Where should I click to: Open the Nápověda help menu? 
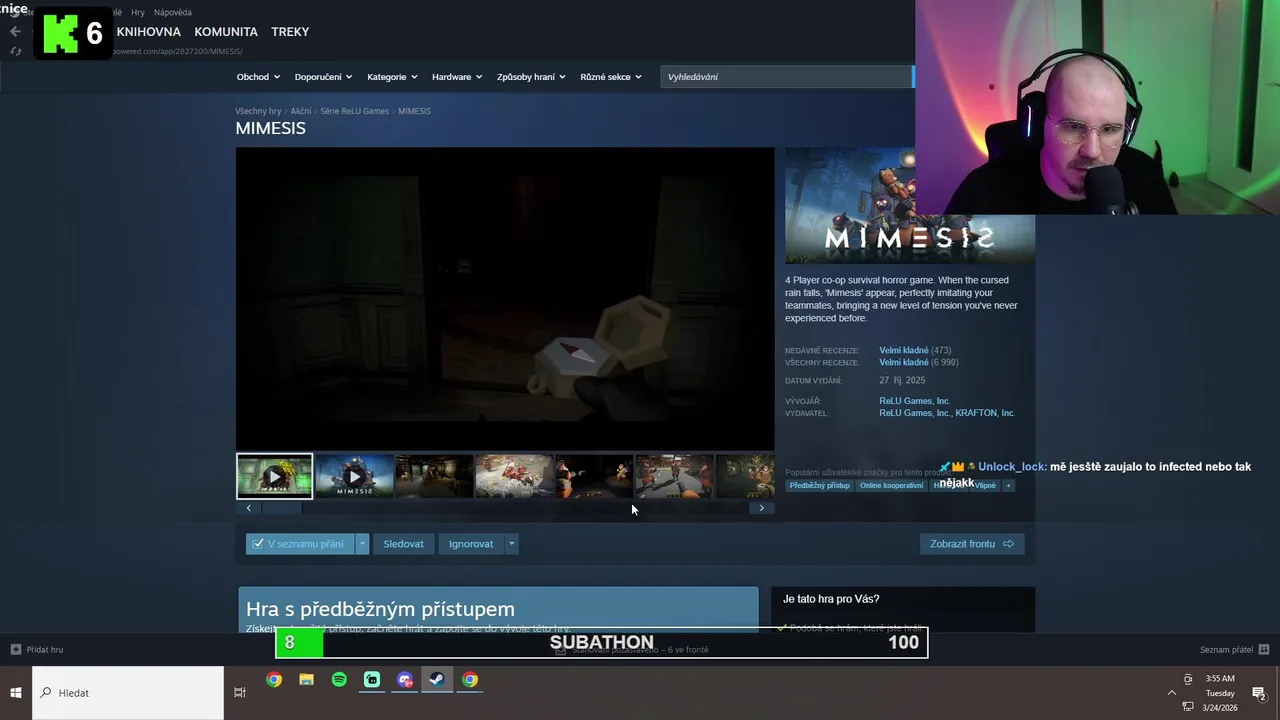[173, 13]
